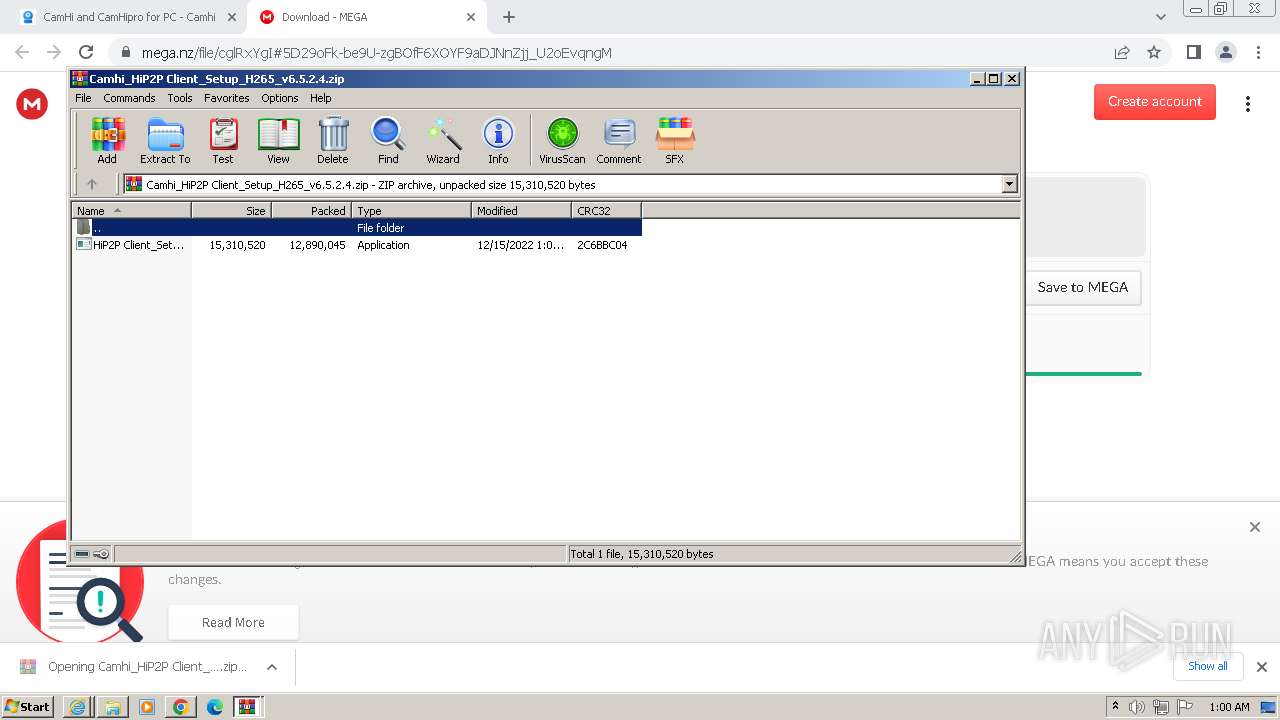1280x720 pixels.
Task: Sort by the Size column header
Action: point(231,210)
